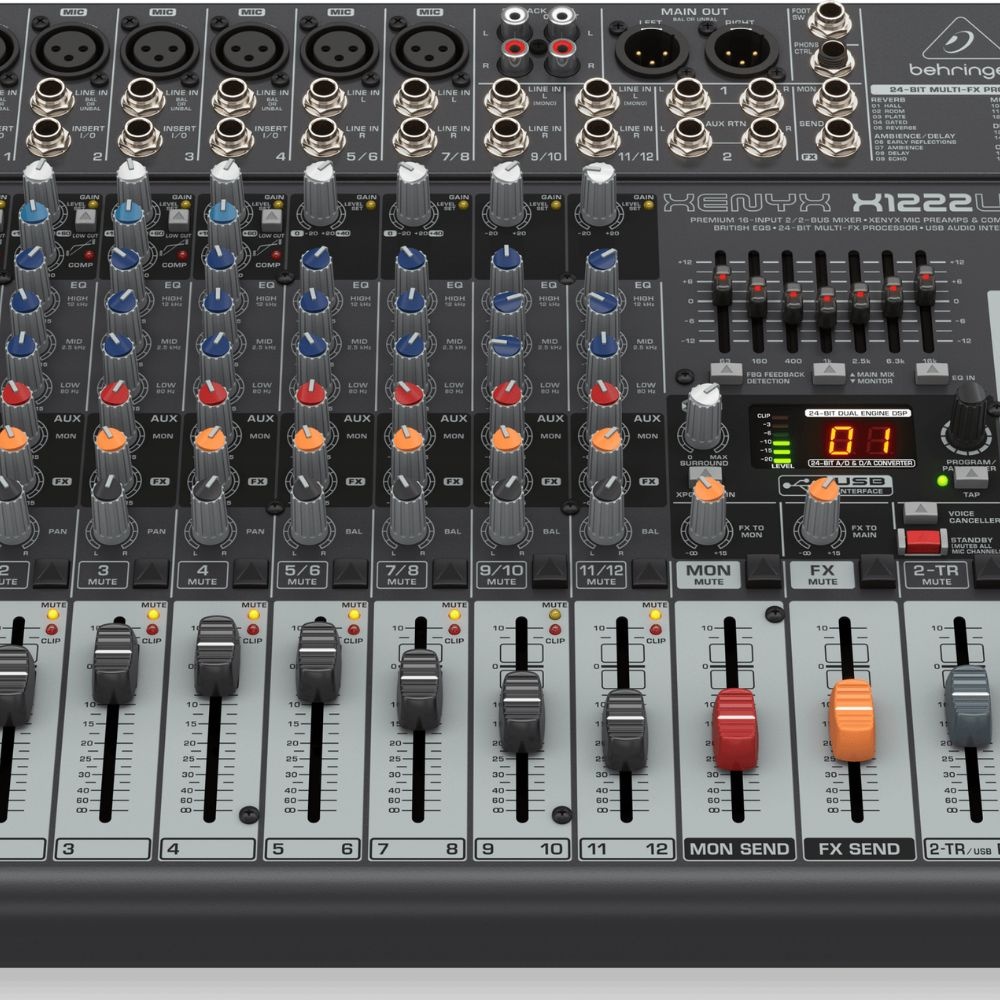
Task: Mute the FX send bus
Action: click(x=878, y=570)
